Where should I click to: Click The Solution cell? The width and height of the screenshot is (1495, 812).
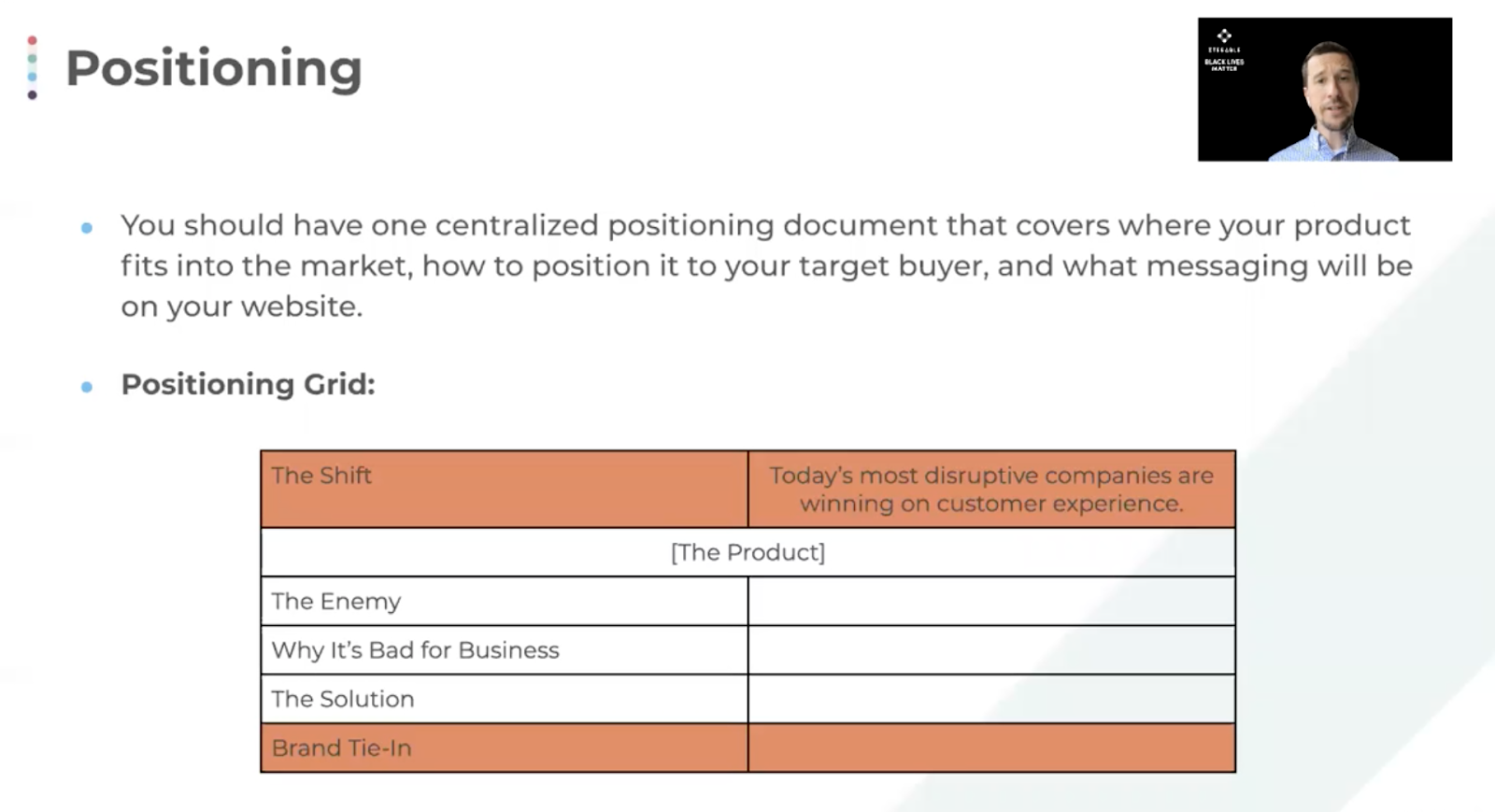(x=505, y=698)
